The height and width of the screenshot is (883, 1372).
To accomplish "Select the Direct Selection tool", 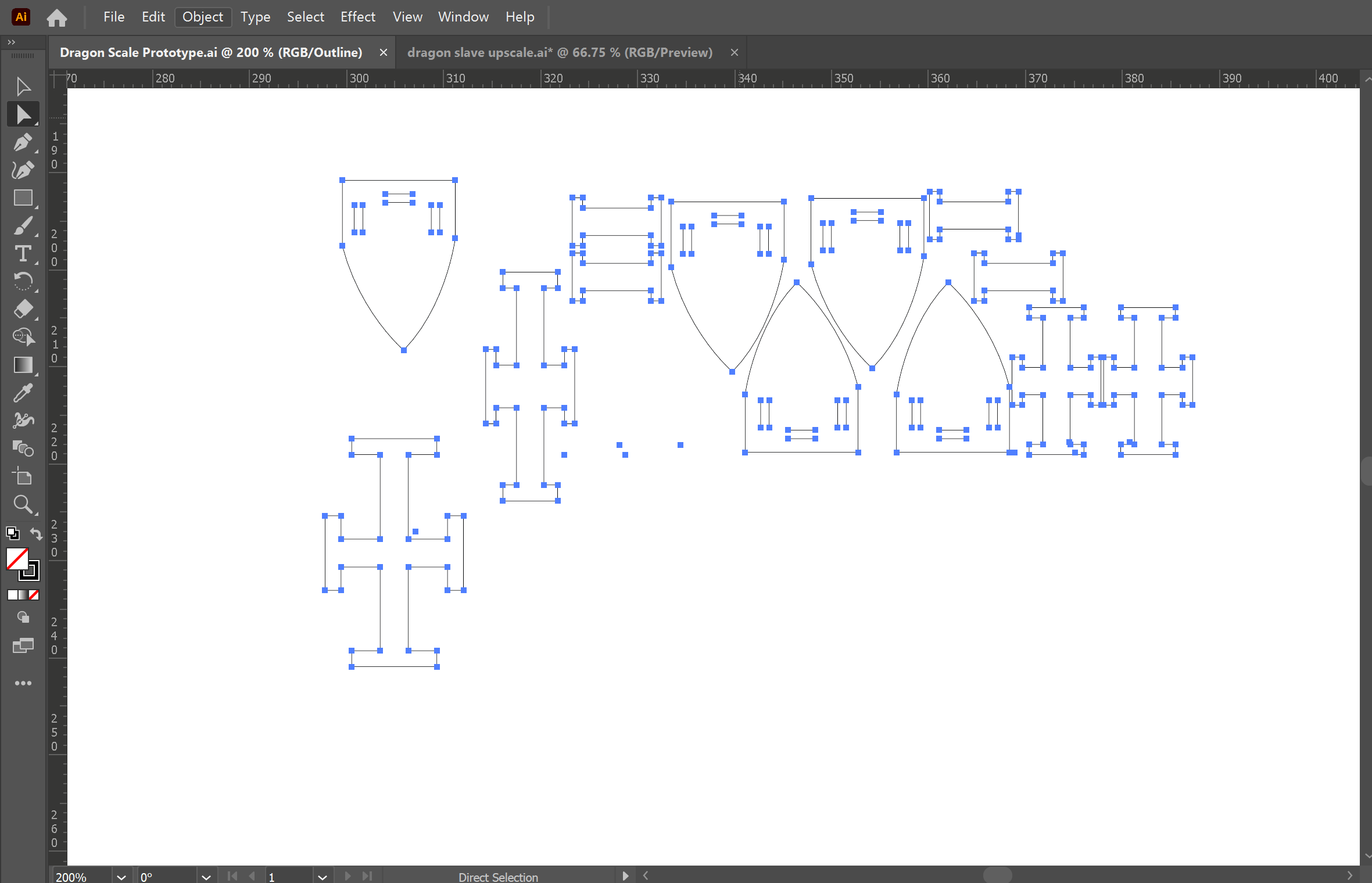I will (22, 114).
